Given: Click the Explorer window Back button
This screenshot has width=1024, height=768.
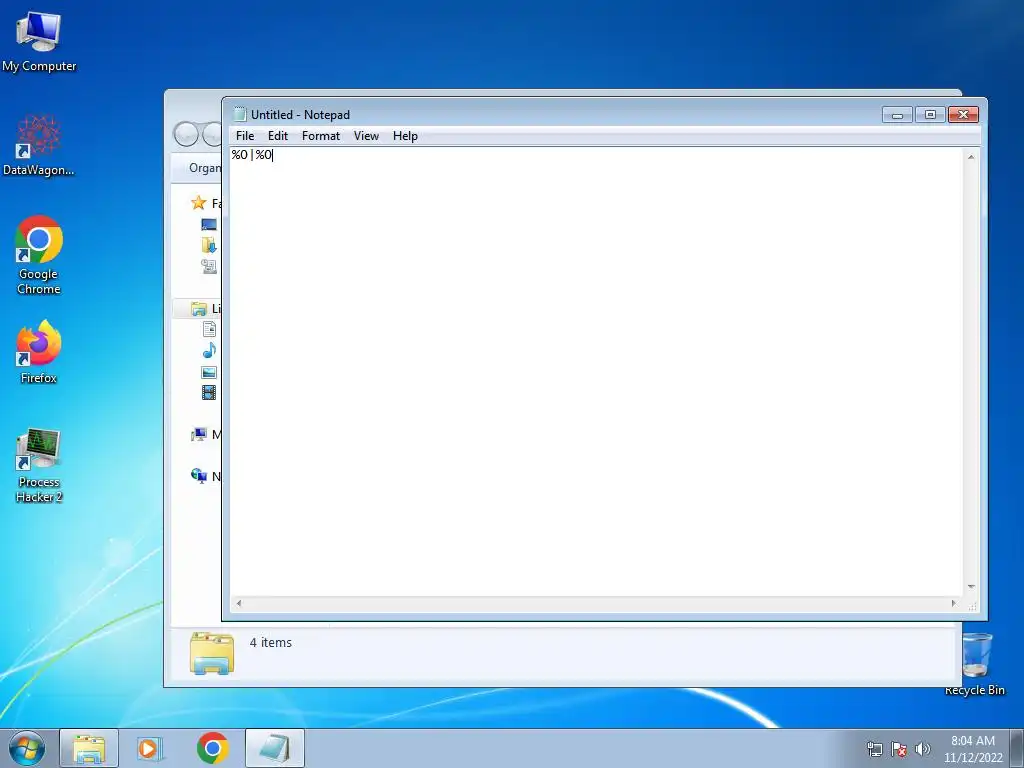Looking at the screenshot, I should (x=186, y=135).
